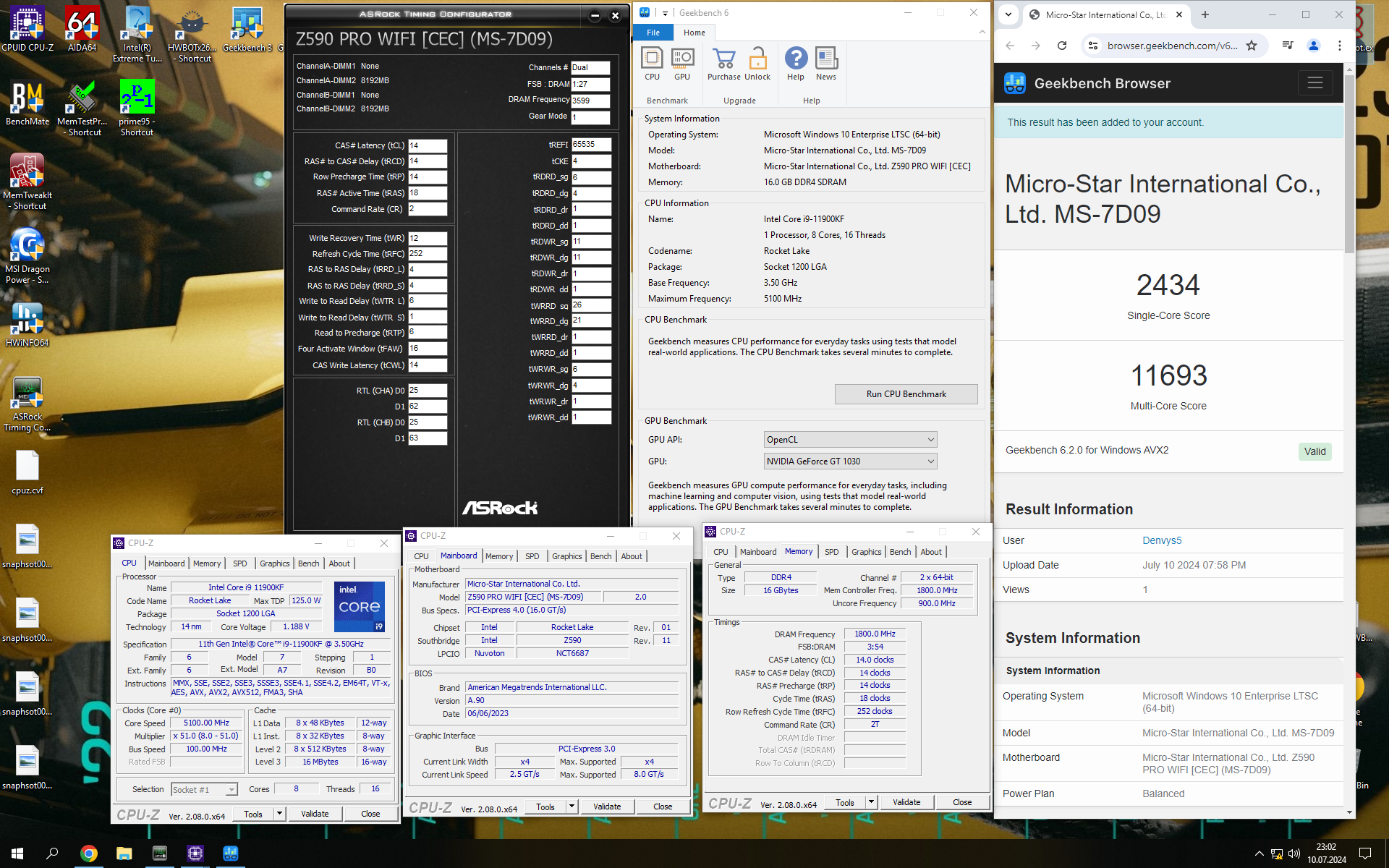Open the HWBOT x265 shortcut icon
The image size is (1389, 868).
[192, 34]
